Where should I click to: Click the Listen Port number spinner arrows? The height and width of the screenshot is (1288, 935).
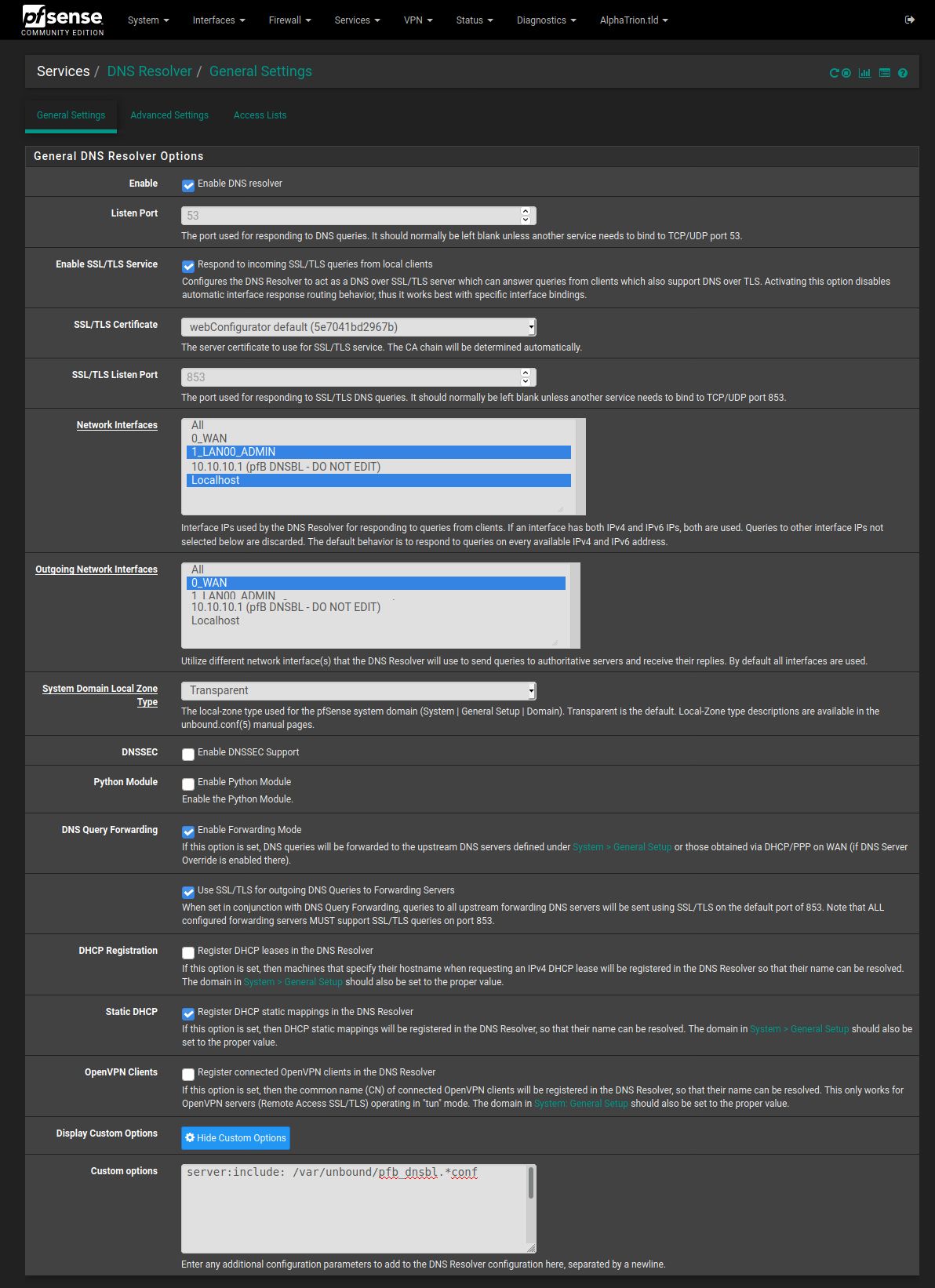526,215
